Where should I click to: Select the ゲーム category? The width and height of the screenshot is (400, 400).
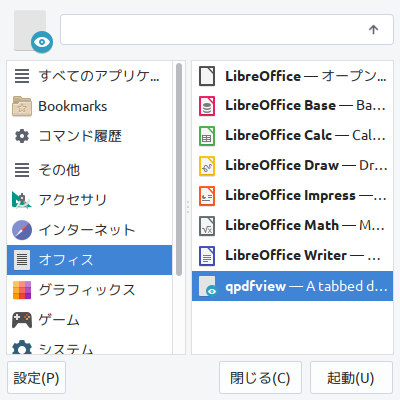pyautogui.click(x=89, y=320)
